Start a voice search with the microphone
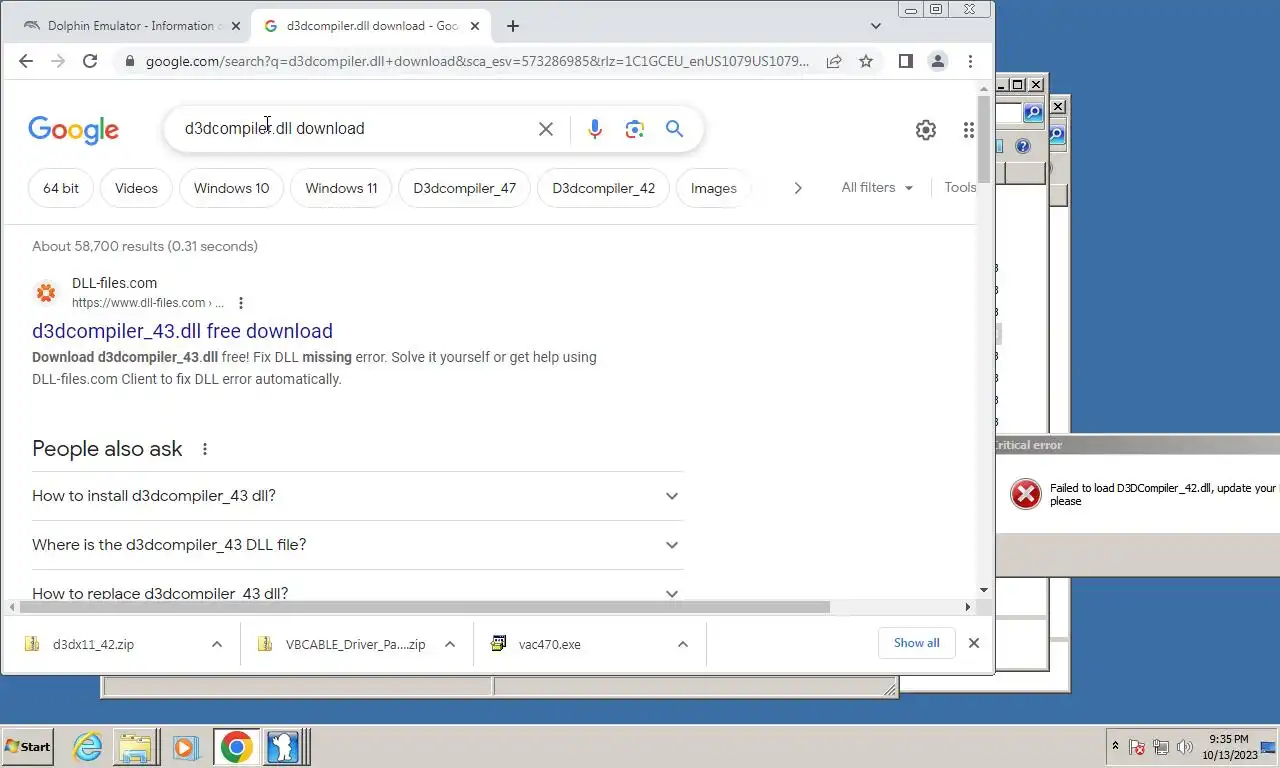Viewport: 1280px width, 768px height. 595,129
